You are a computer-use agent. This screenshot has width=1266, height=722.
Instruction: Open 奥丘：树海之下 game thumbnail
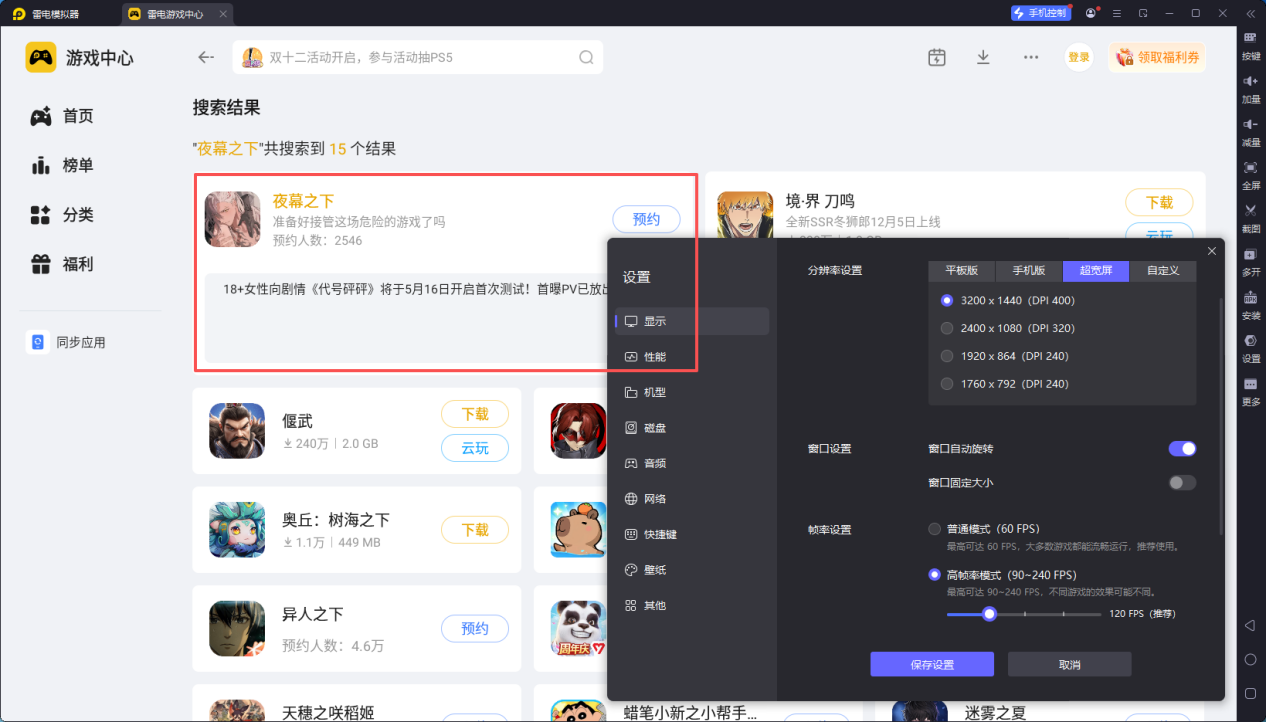coord(237,529)
